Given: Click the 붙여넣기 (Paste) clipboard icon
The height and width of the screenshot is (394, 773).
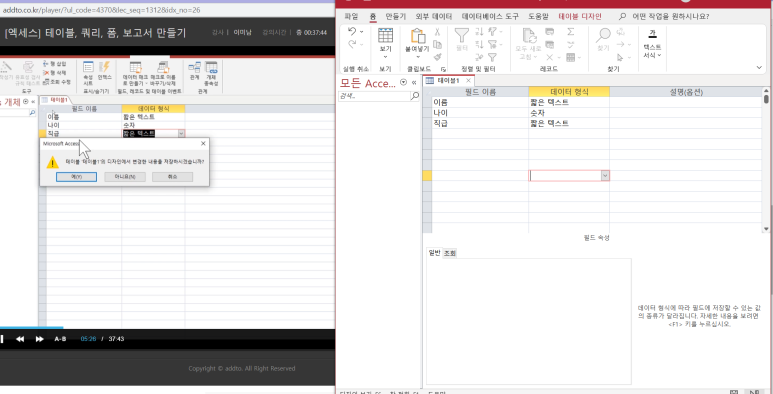Looking at the screenshot, I should (418, 36).
